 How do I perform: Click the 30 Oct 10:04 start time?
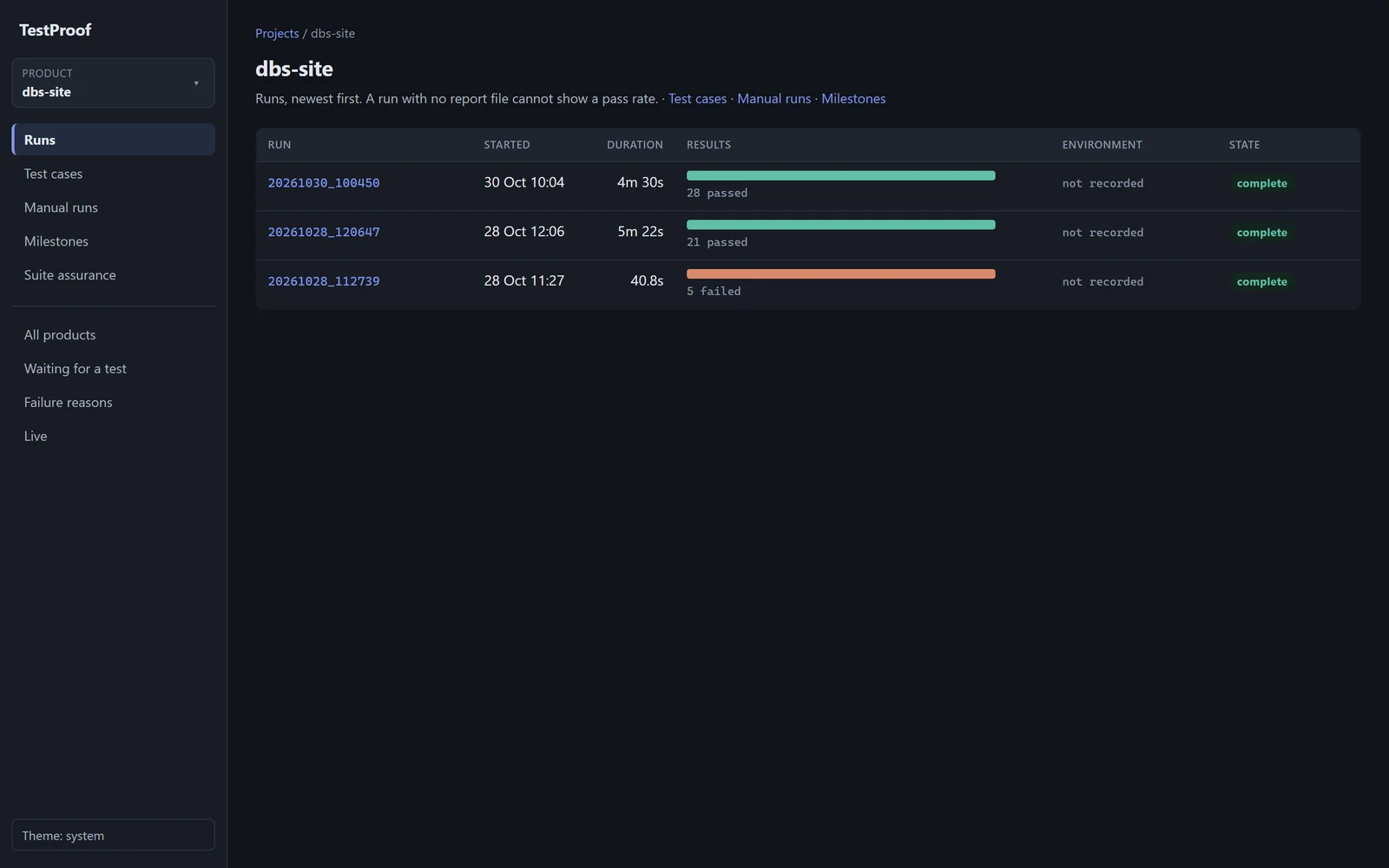524,182
